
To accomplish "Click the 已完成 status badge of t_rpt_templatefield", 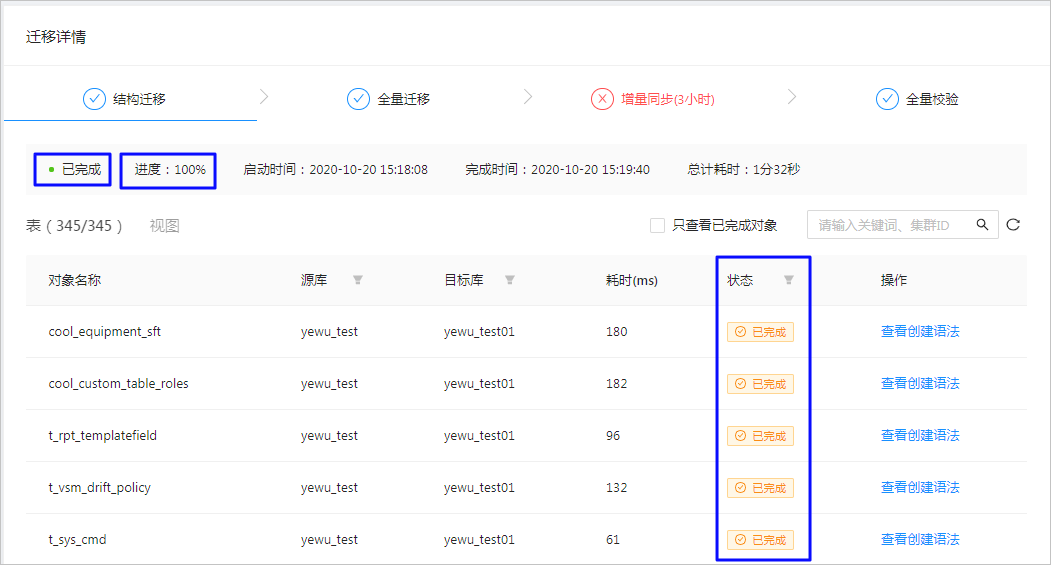I will [760, 436].
